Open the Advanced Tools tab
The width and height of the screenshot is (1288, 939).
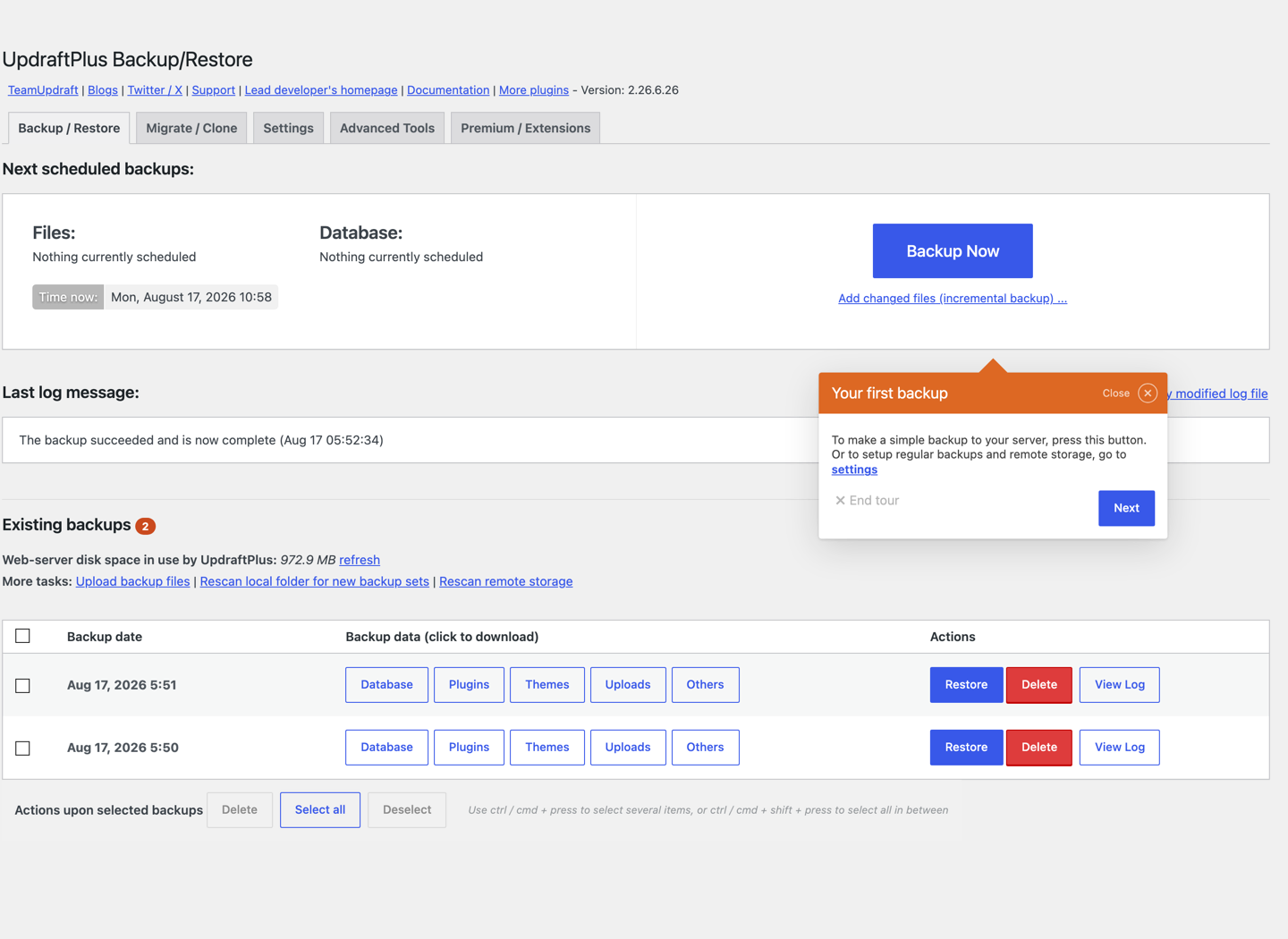[x=387, y=128]
